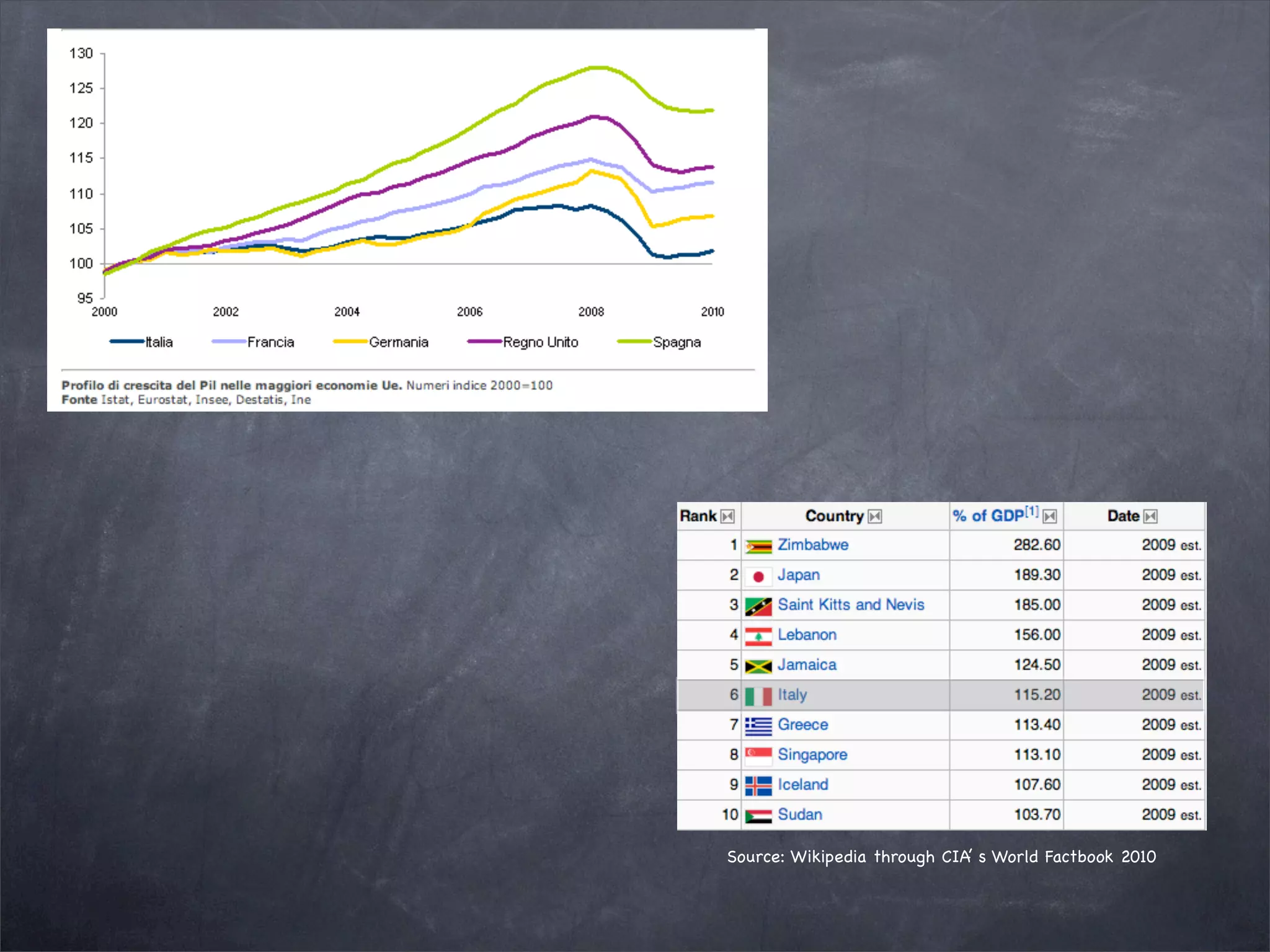Click the Regno Unito legend label
This screenshot has height=952, width=1270.
pyautogui.click(x=540, y=342)
